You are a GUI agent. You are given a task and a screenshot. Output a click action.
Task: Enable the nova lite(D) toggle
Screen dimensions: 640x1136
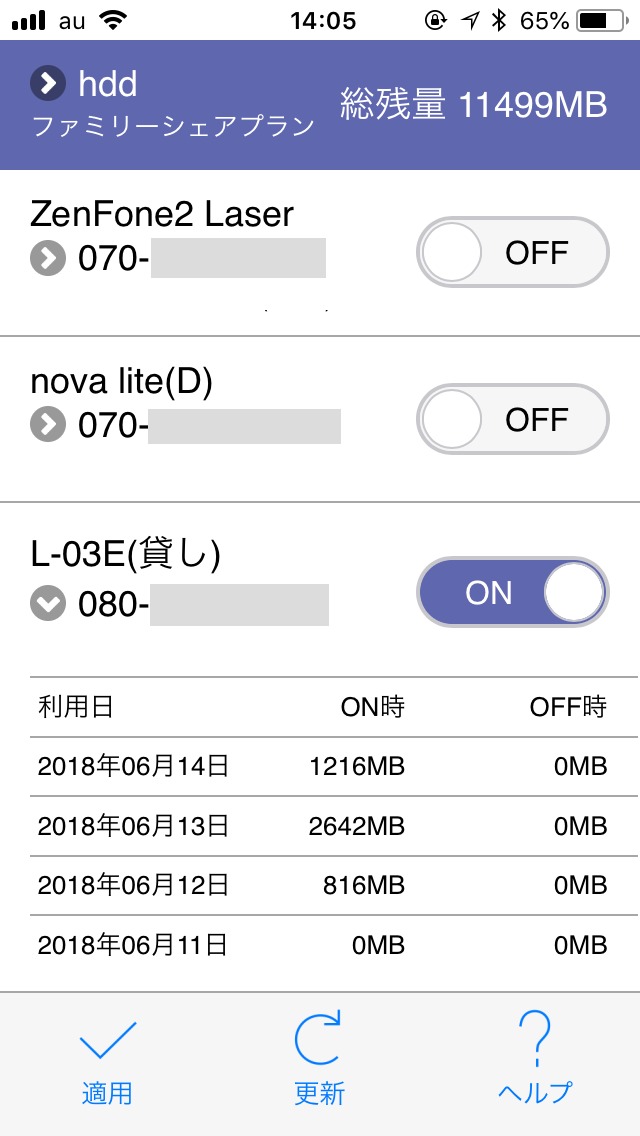pos(512,420)
